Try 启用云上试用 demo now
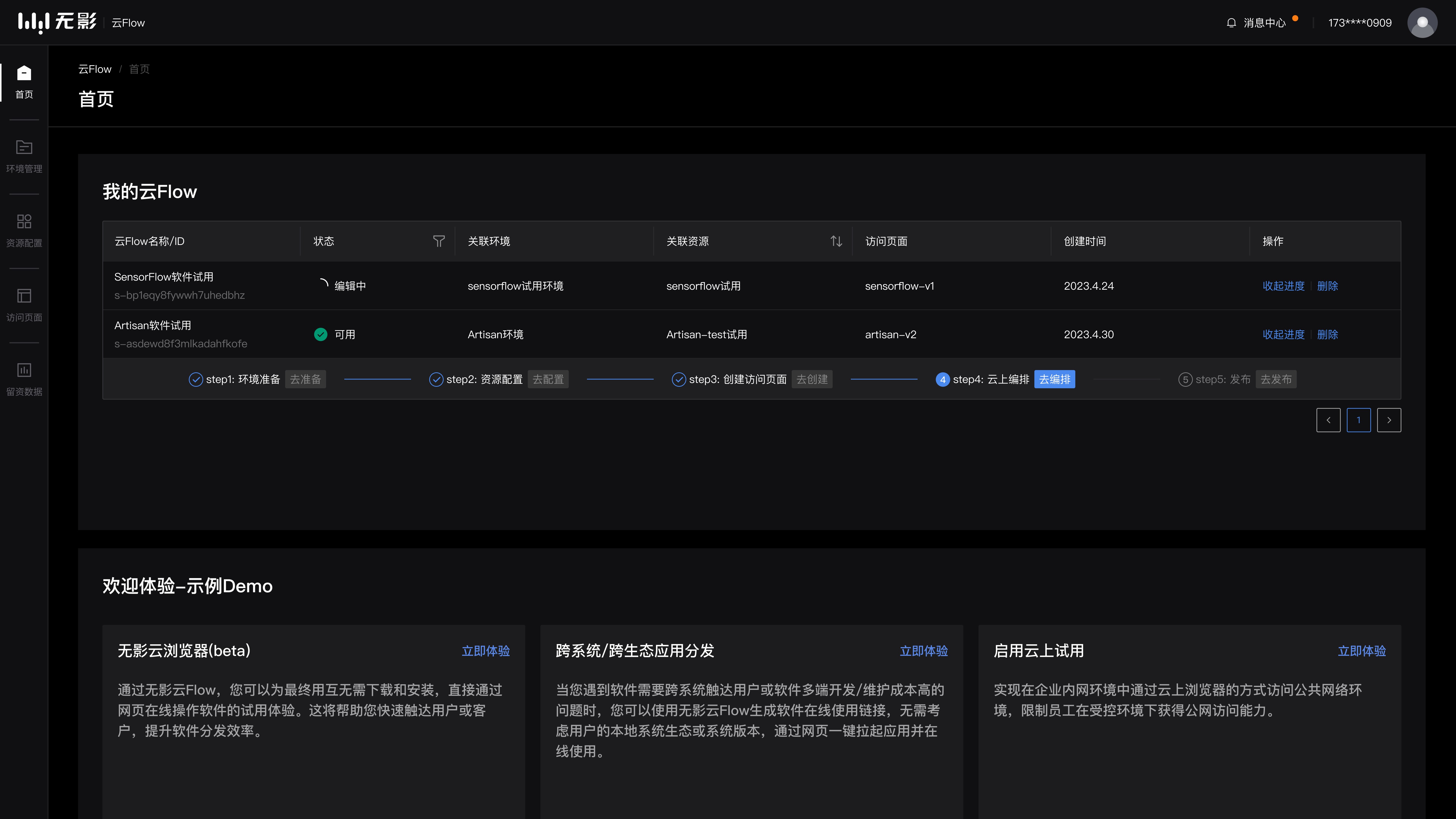The image size is (1456, 819). [x=1362, y=651]
